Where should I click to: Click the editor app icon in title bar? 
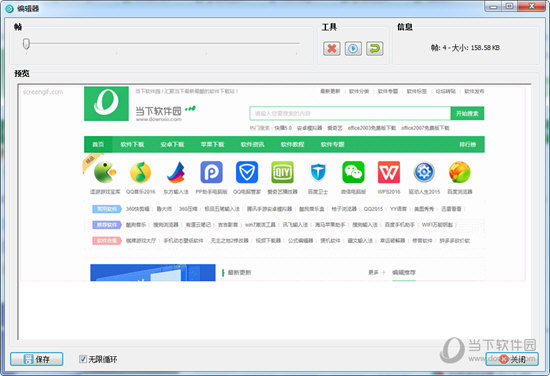pos(9,8)
